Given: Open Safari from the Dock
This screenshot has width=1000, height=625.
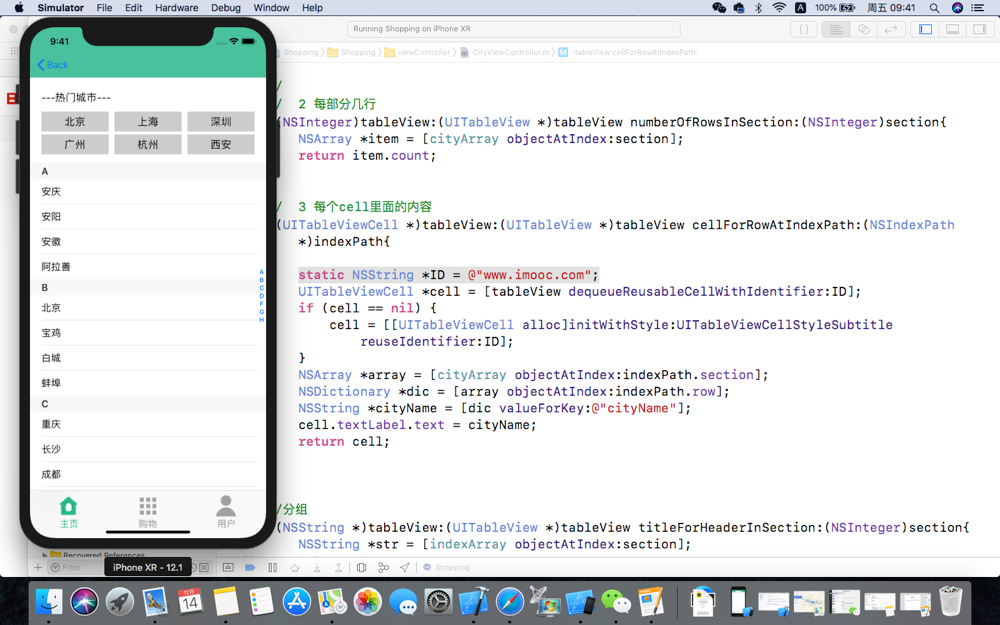Looking at the screenshot, I should pos(510,601).
